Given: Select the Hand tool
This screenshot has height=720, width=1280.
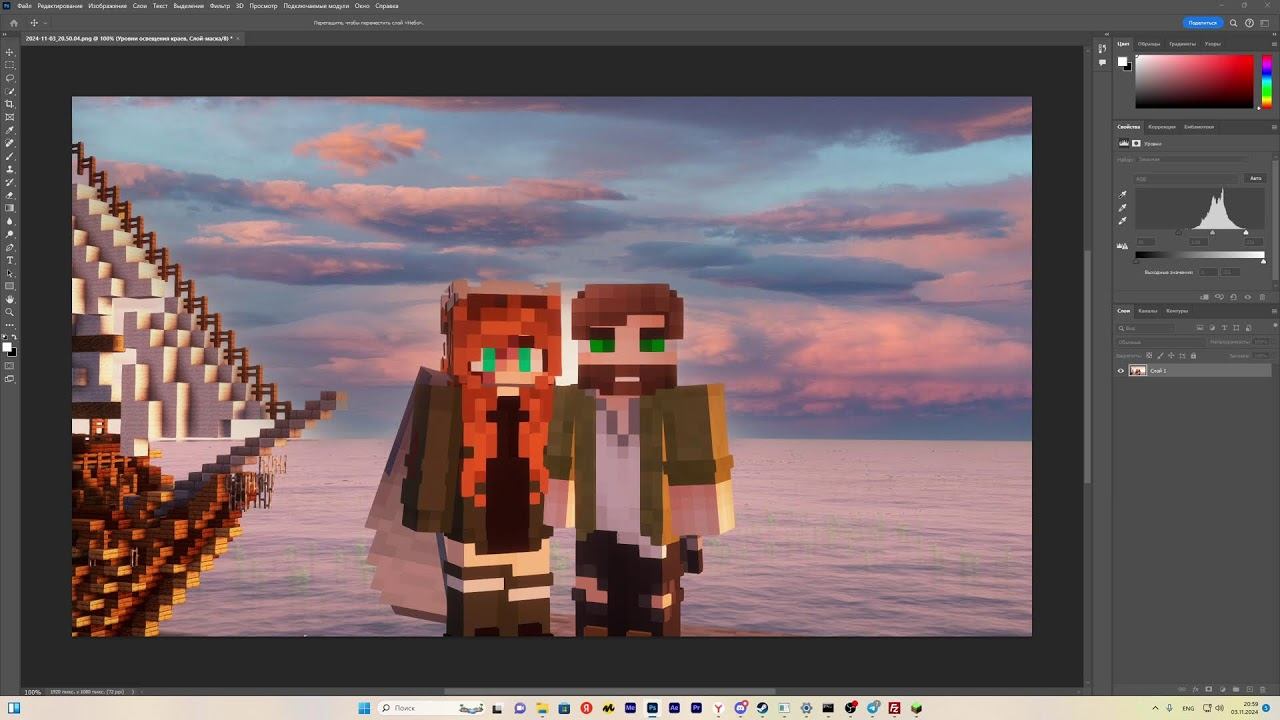Looking at the screenshot, I should pos(10,299).
